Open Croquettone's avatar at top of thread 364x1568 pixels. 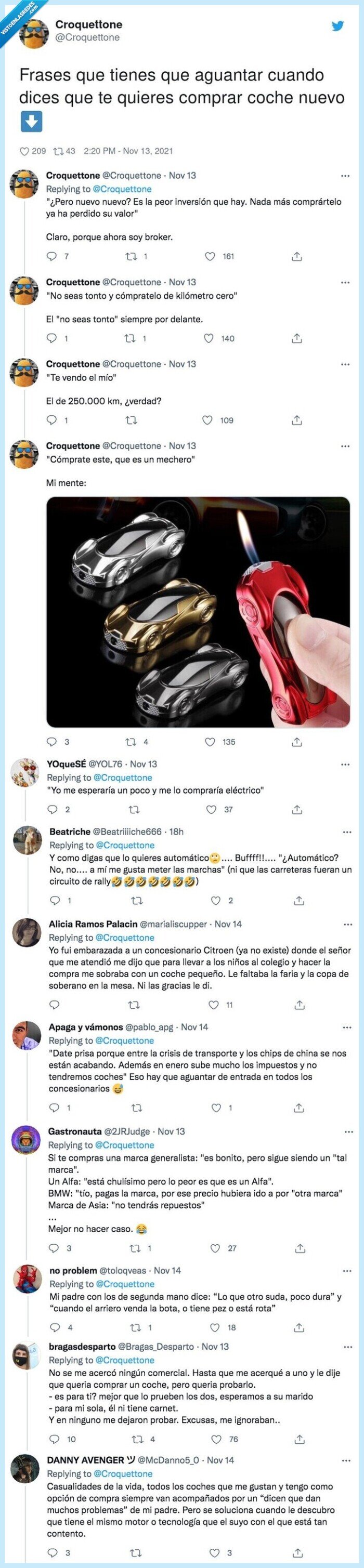[34, 33]
